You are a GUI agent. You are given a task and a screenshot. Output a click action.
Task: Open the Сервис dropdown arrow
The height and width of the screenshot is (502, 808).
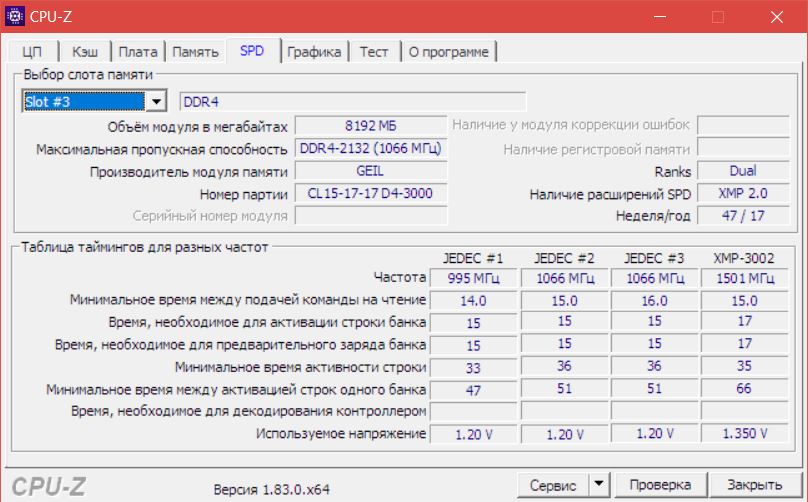[x=599, y=484]
